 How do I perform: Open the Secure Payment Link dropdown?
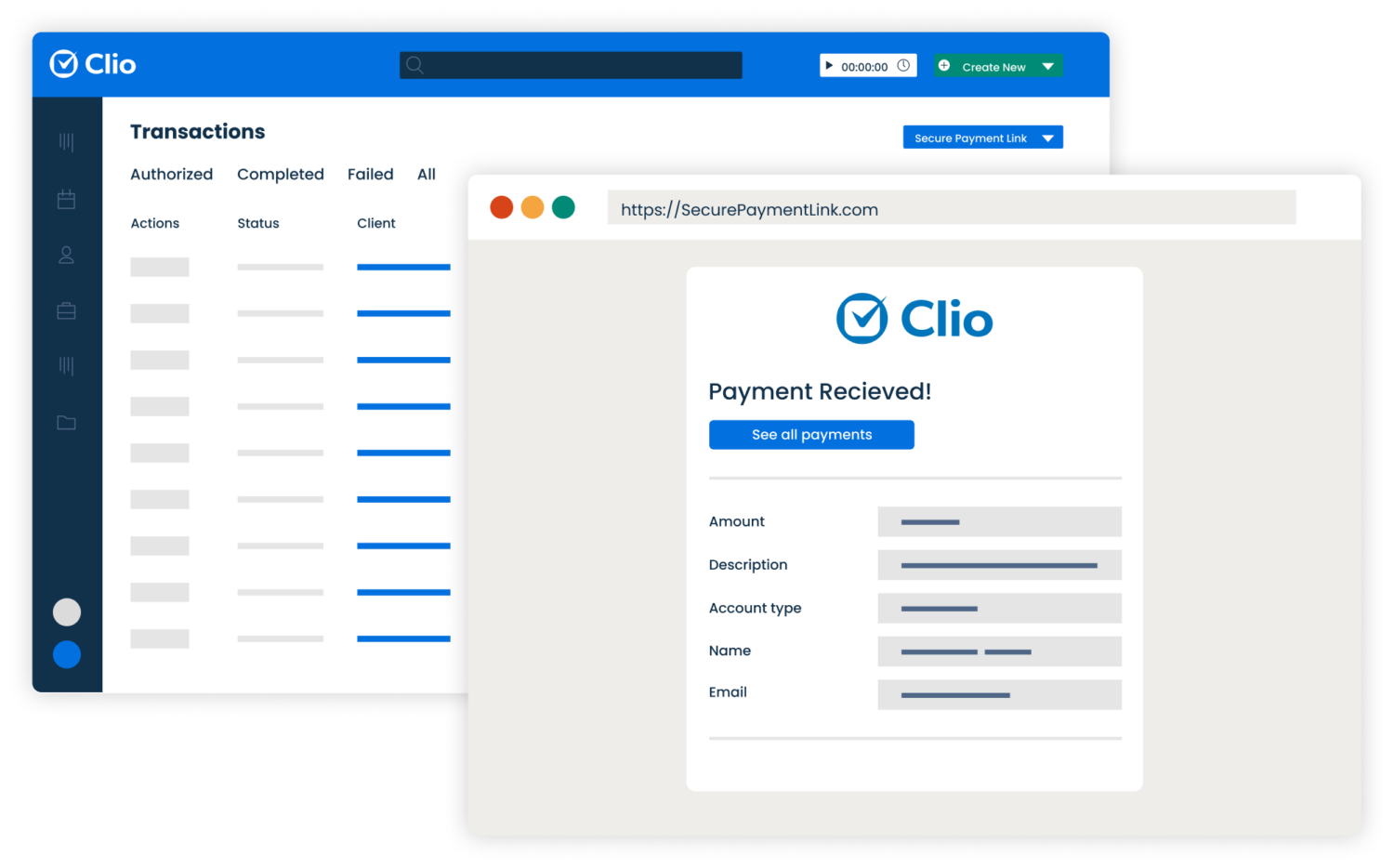(982, 137)
